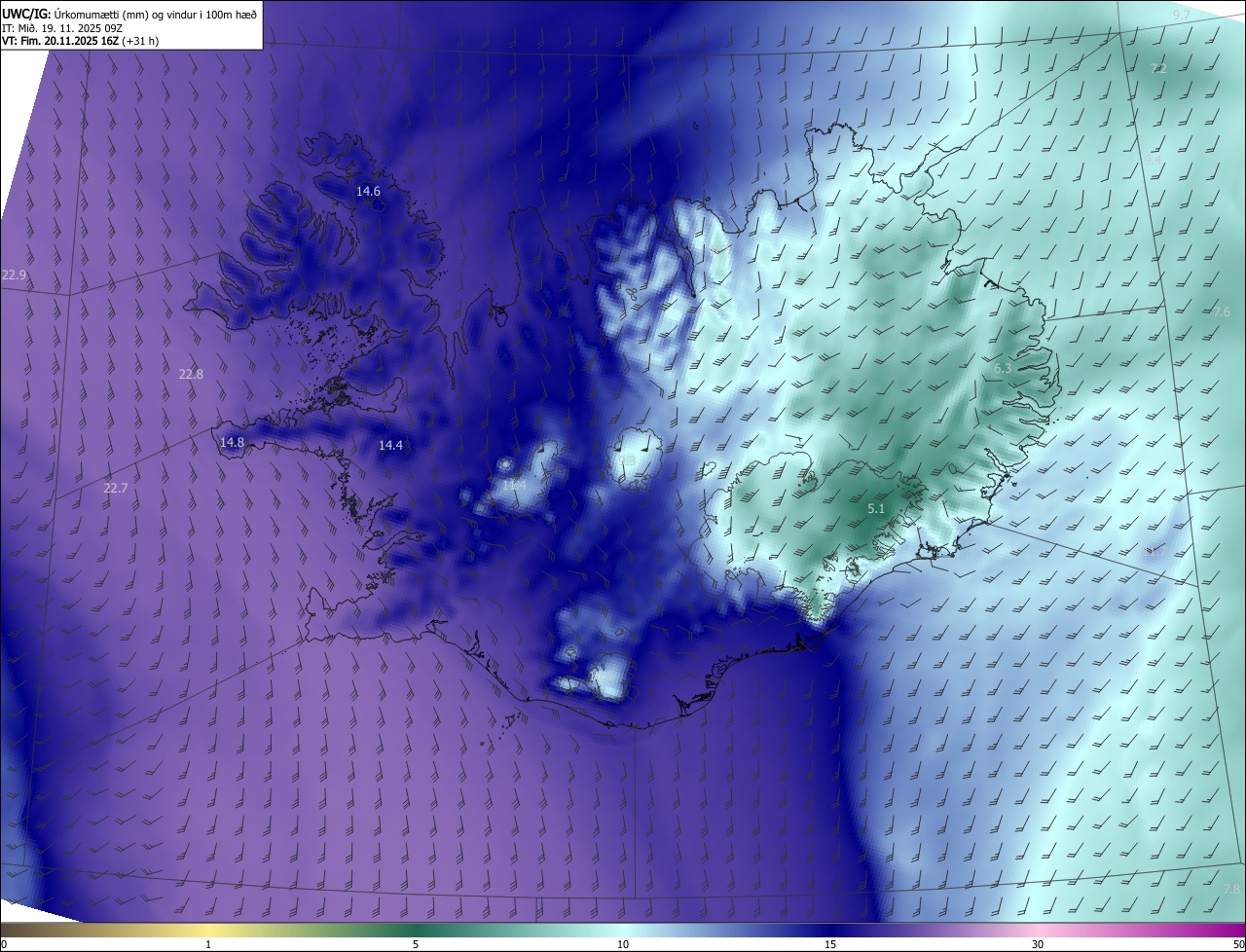Click the 22.9 value on the map
Image resolution: width=1246 pixels, height=952 pixels.
coord(14,276)
